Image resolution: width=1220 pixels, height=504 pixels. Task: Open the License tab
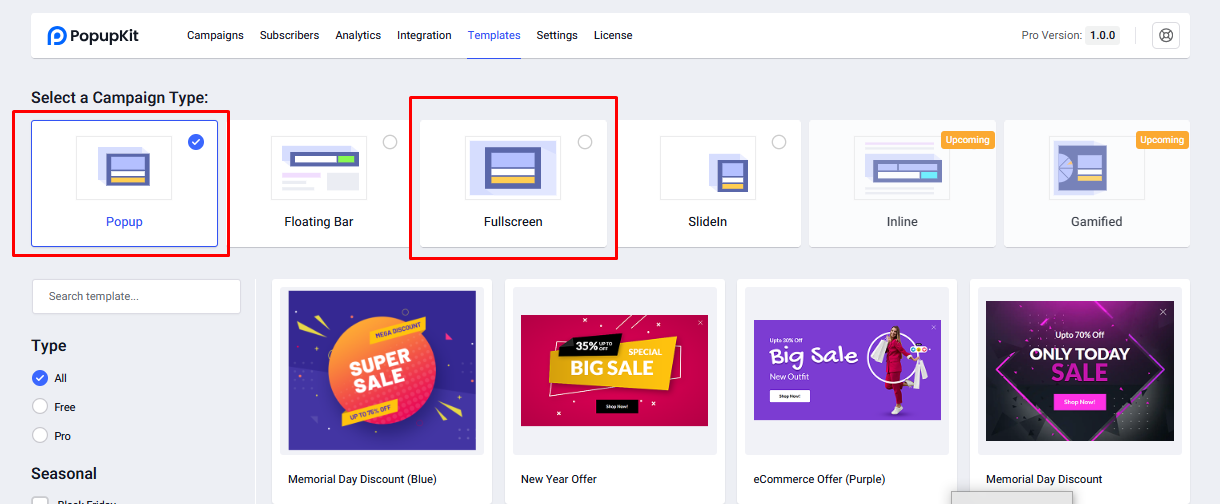pos(613,35)
